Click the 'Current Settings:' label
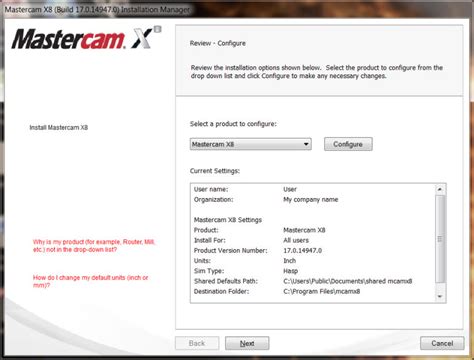The image size is (474, 360). 215,171
